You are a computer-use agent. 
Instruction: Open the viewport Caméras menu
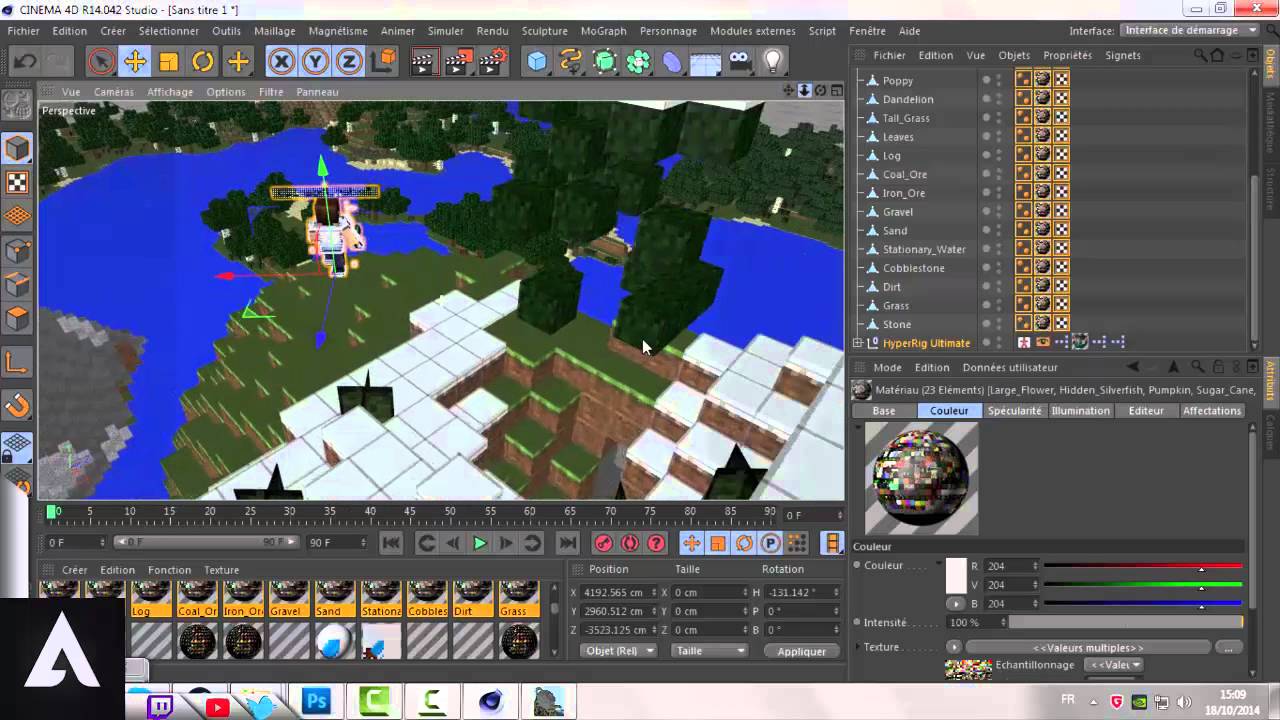[x=114, y=92]
